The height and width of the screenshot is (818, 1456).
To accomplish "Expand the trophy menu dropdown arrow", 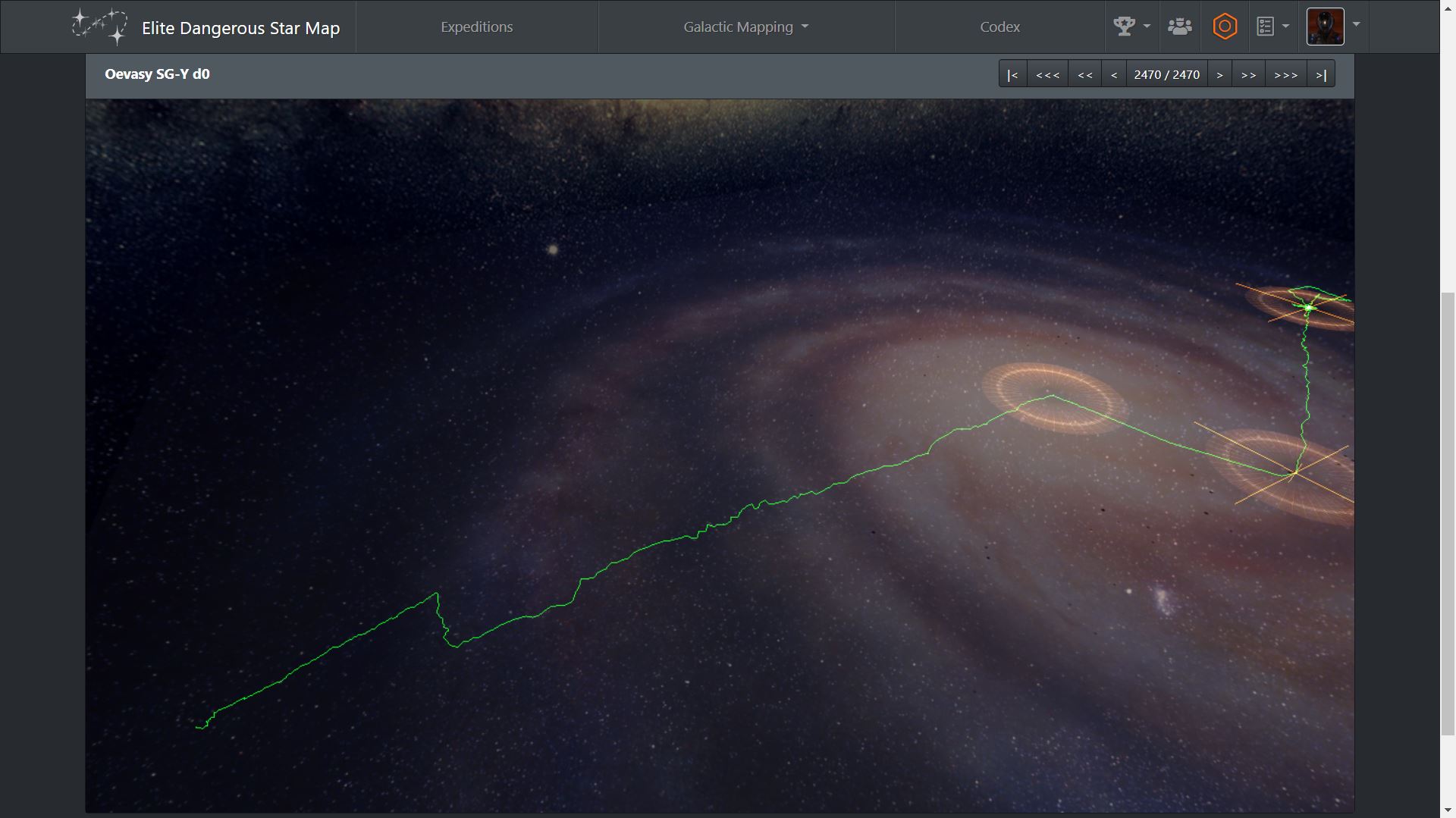I will (x=1147, y=27).
